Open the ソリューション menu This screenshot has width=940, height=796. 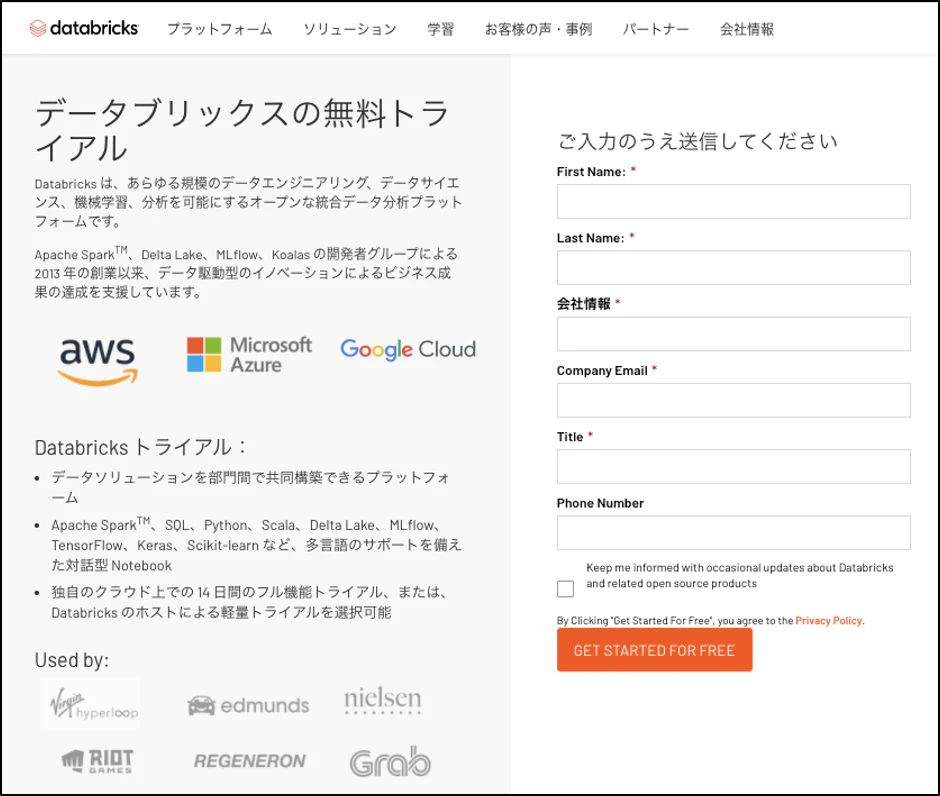pyautogui.click(x=350, y=29)
